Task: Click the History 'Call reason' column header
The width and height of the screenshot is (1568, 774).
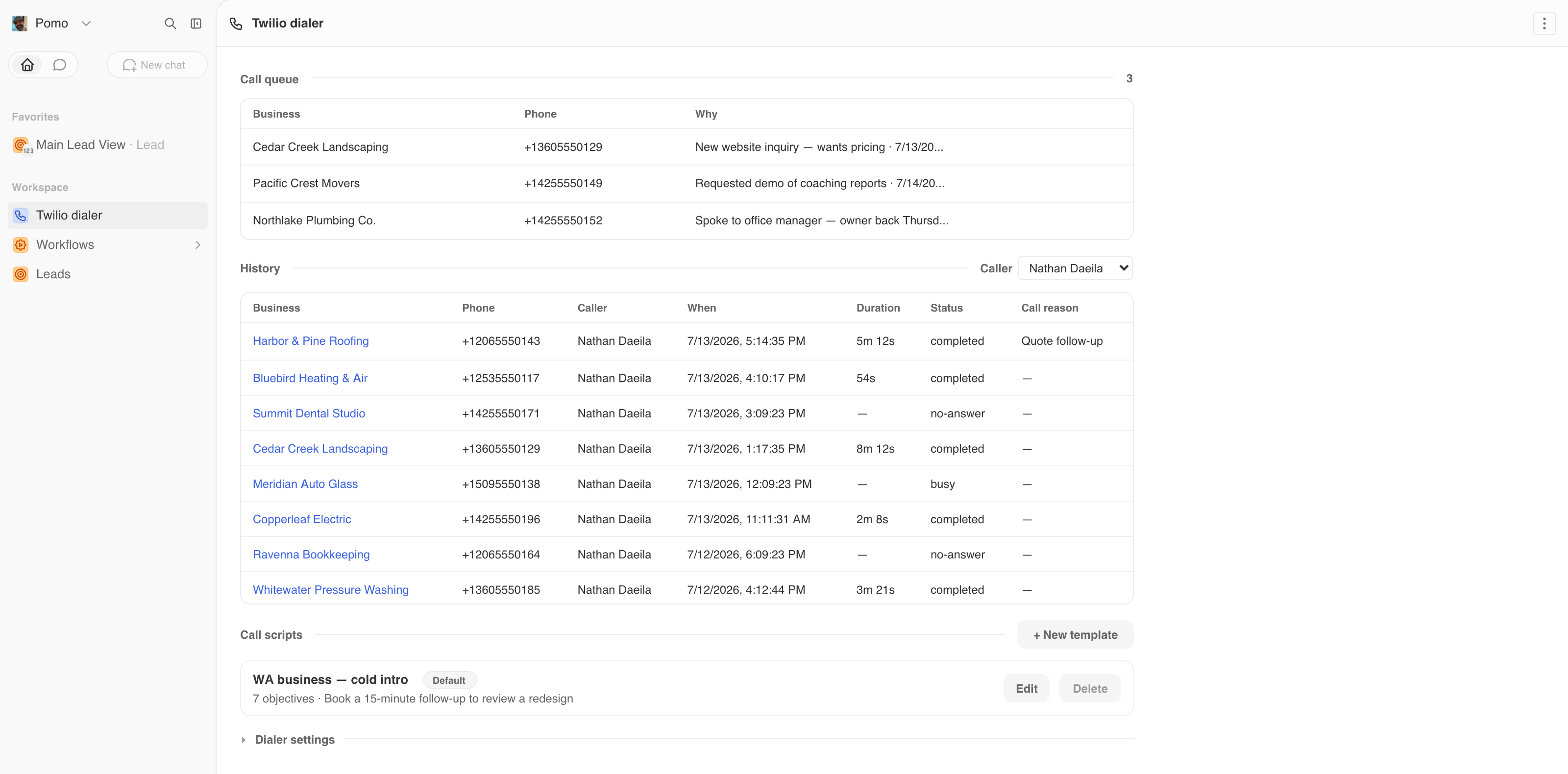Action: [x=1050, y=308]
